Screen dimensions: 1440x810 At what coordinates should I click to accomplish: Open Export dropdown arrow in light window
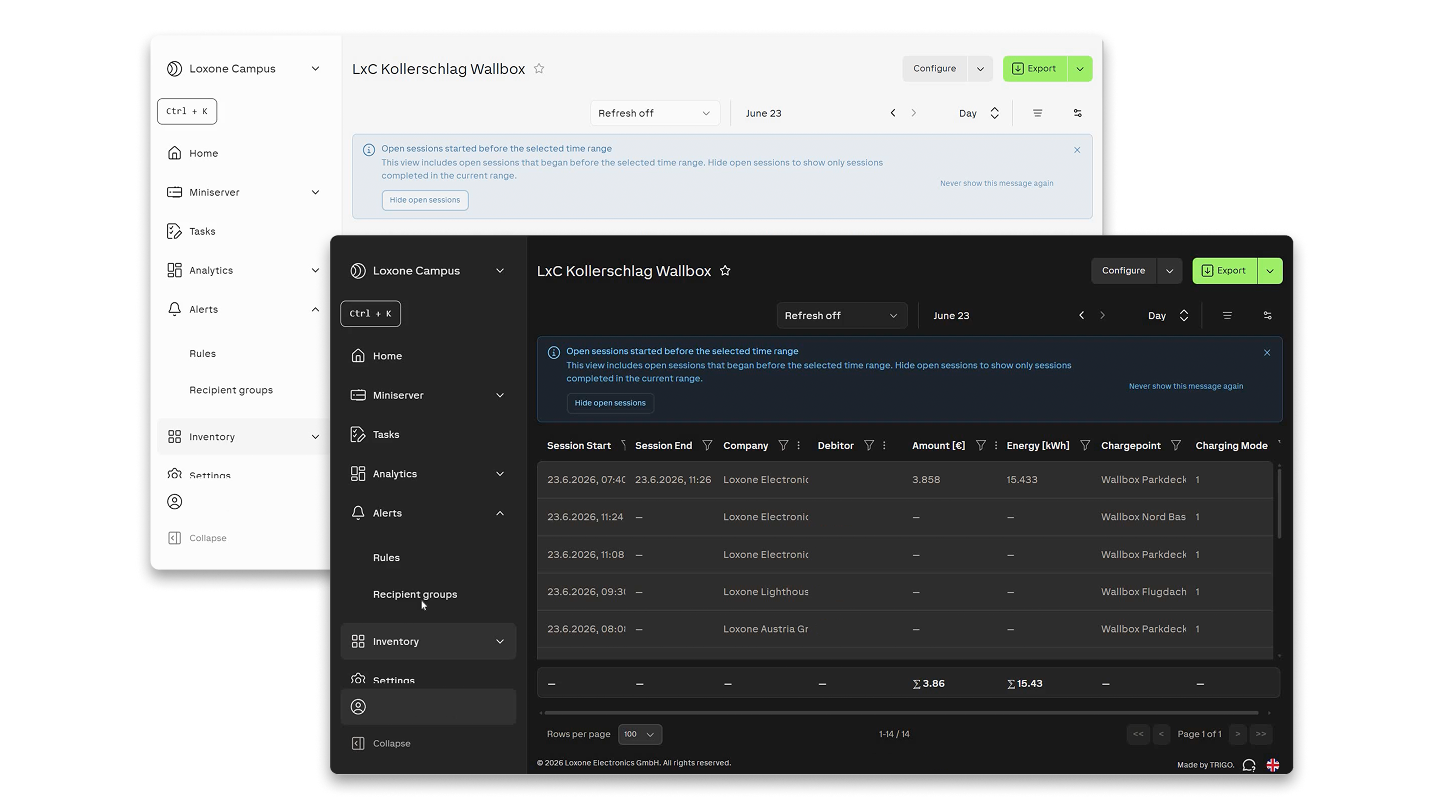pyautogui.click(x=1080, y=69)
